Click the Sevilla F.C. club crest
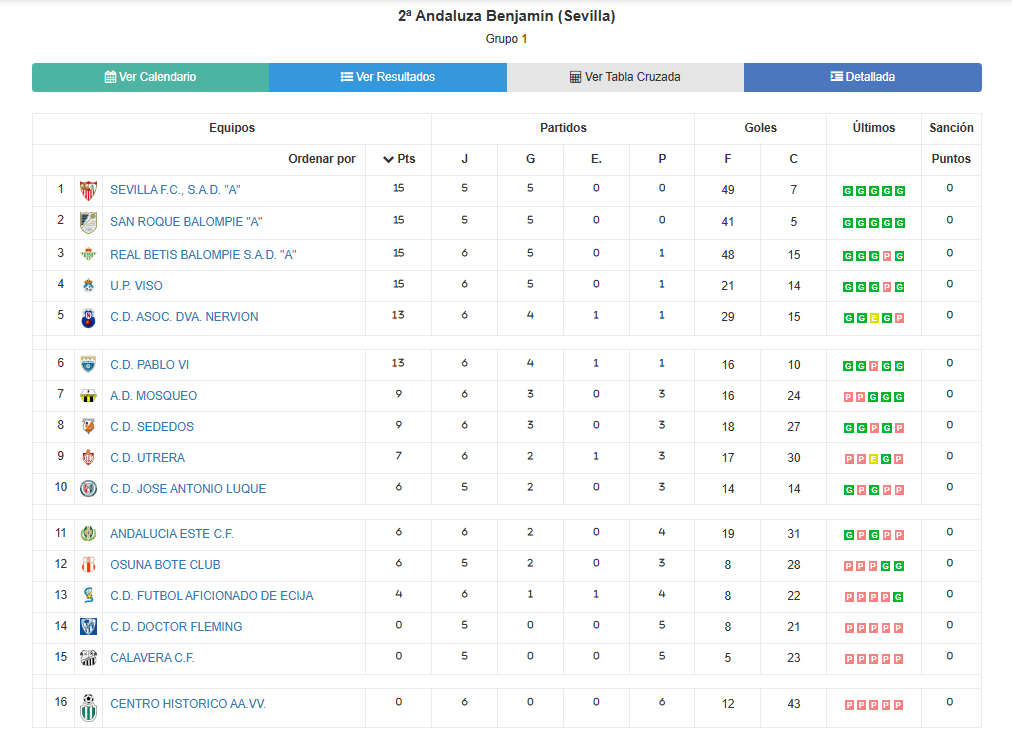 tap(88, 190)
